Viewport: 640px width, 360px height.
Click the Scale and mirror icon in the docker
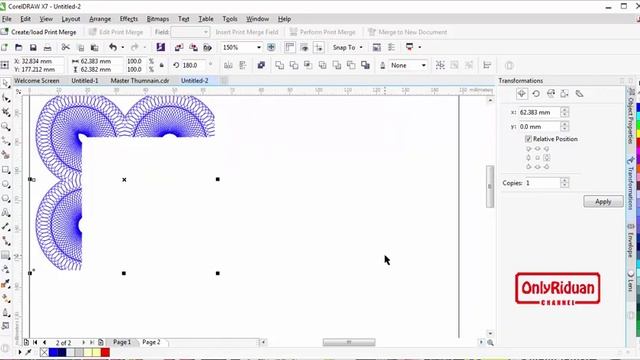coord(551,94)
